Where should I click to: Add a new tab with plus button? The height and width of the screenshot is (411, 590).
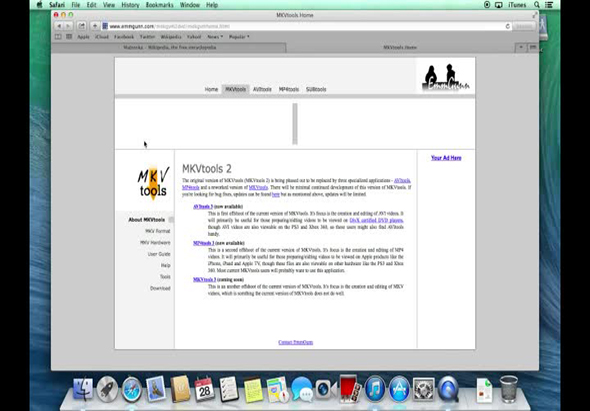(521, 47)
